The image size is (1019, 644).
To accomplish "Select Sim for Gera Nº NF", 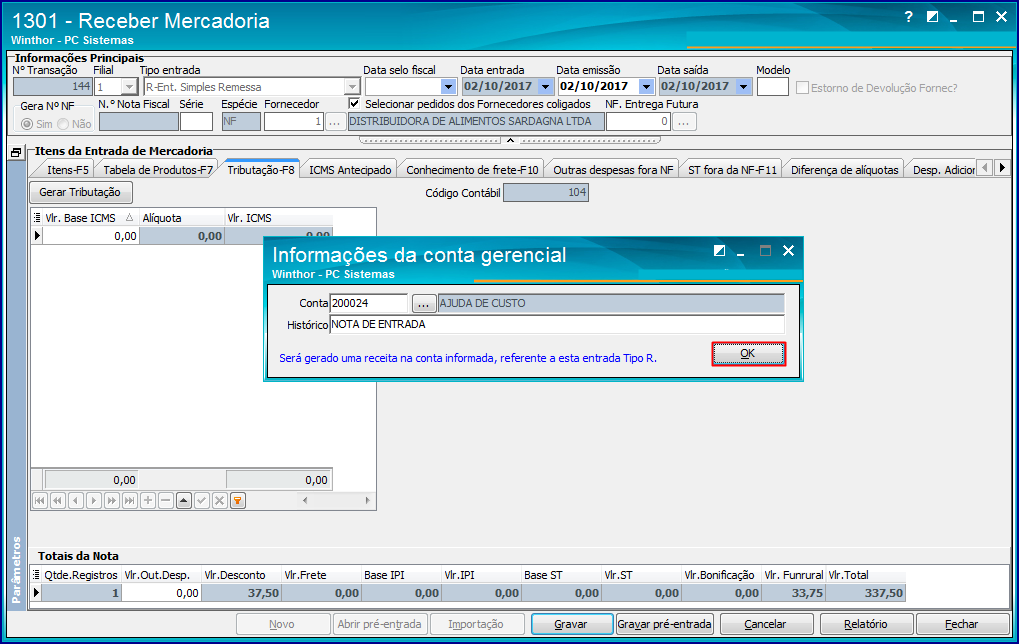I will [27, 123].
